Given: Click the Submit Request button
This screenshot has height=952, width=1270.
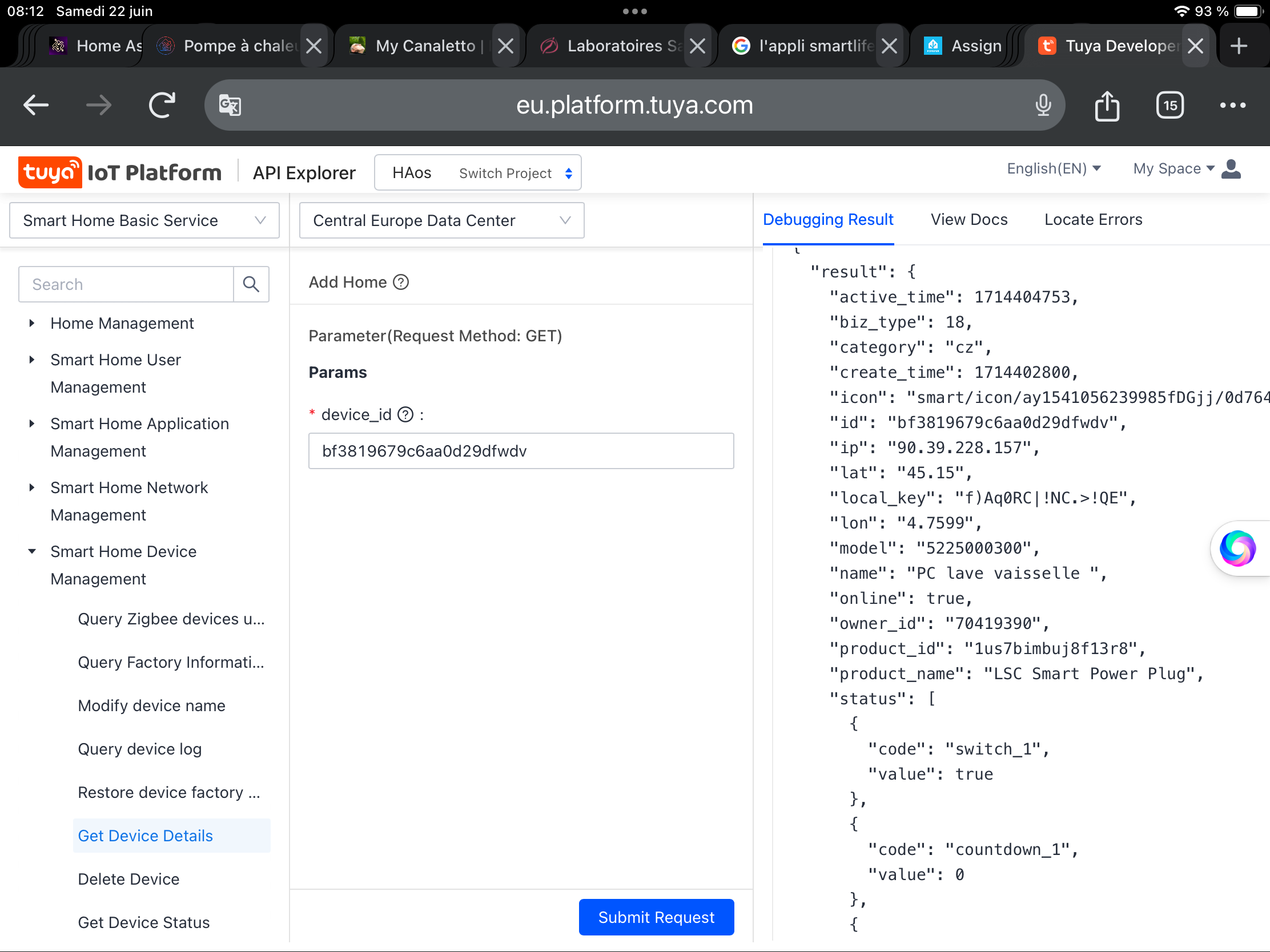Looking at the screenshot, I should (x=656, y=917).
